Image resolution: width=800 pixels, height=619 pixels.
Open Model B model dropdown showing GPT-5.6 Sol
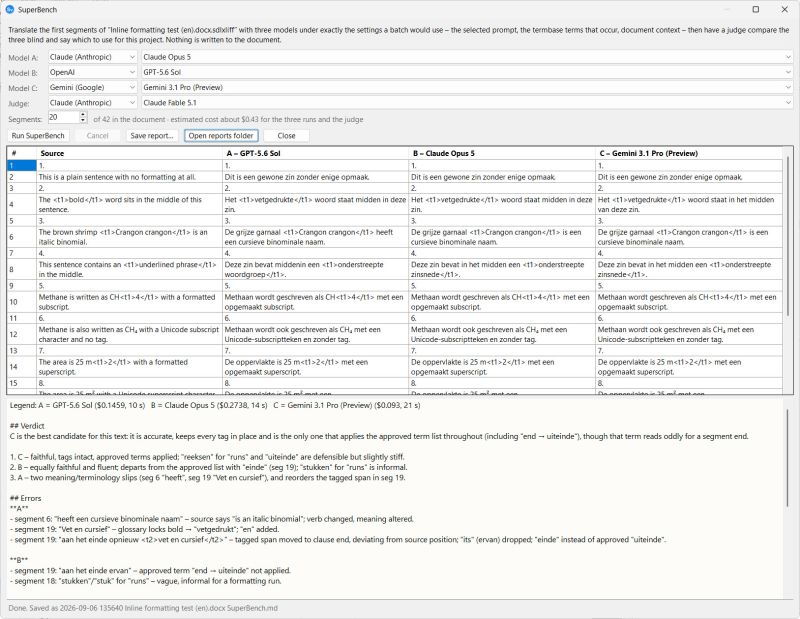(x=467, y=72)
